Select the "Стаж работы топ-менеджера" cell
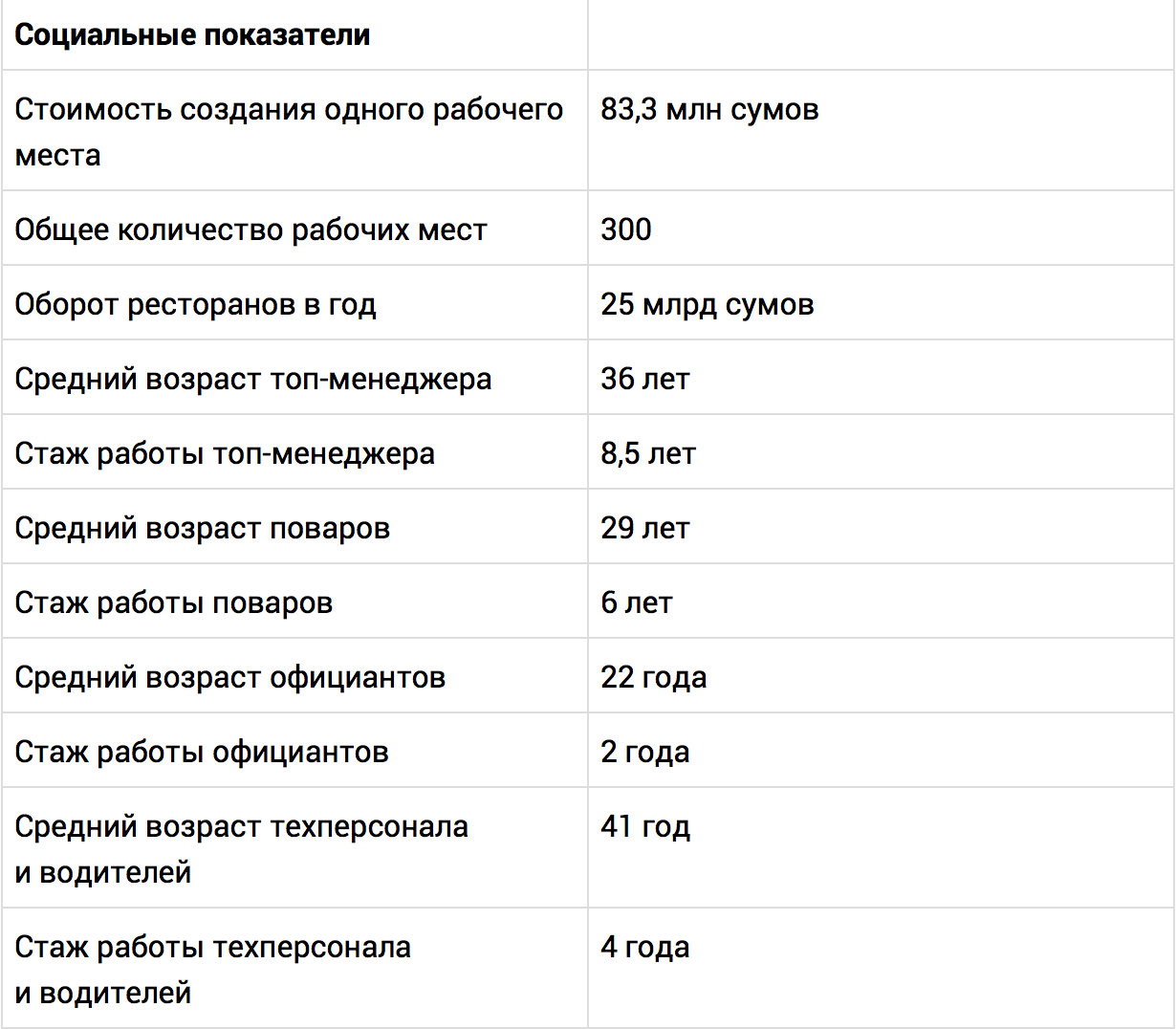Image resolution: width=1176 pixels, height=1029 pixels. [225, 454]
